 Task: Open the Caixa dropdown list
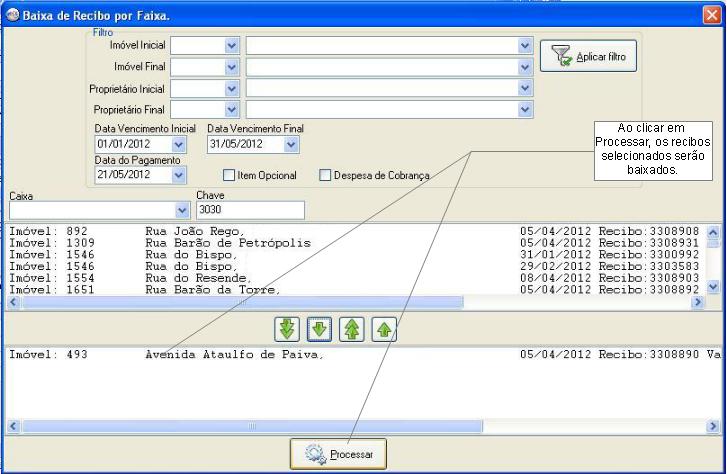point(182,210)
